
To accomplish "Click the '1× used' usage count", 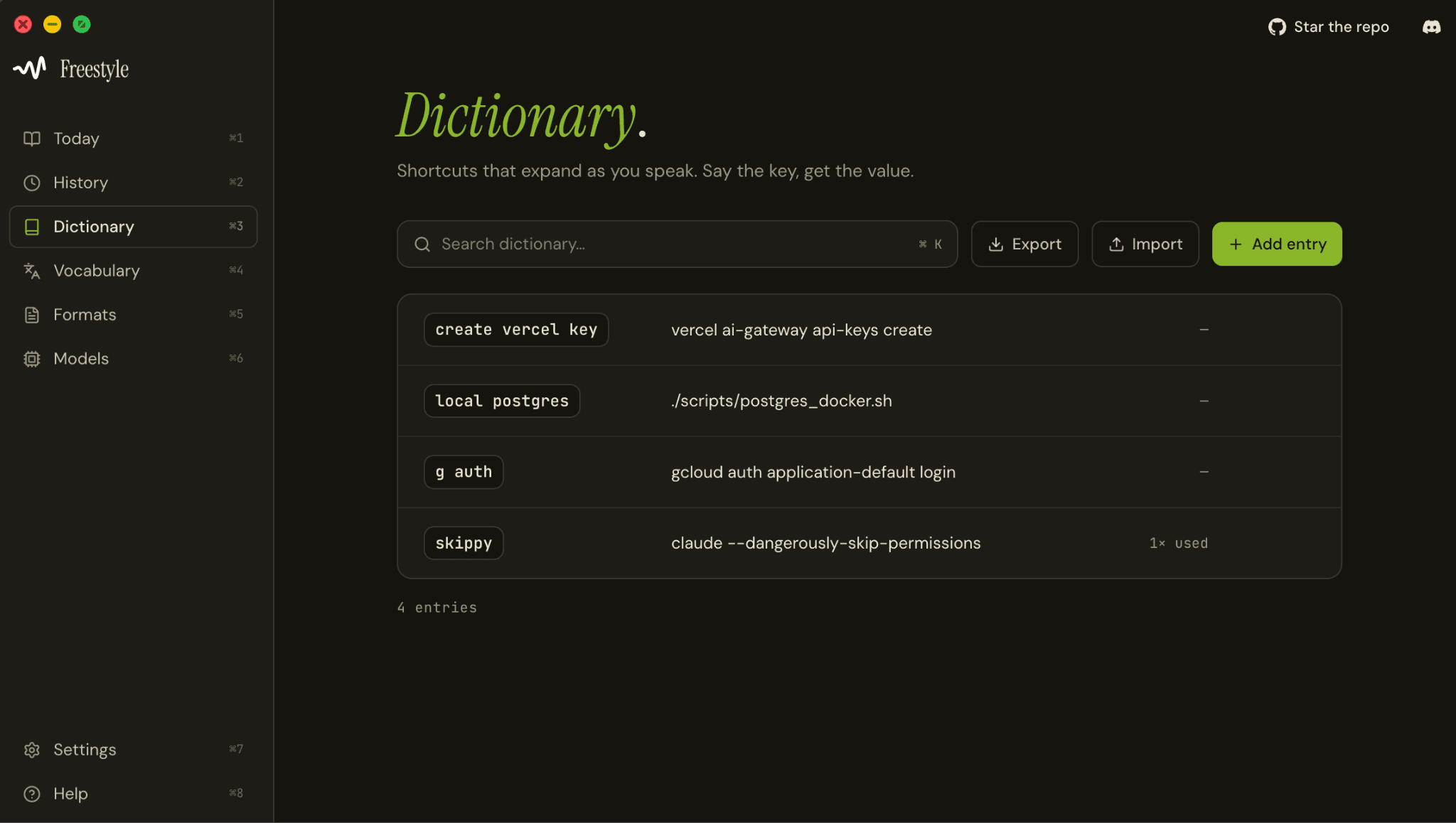I will [1178, 544].
